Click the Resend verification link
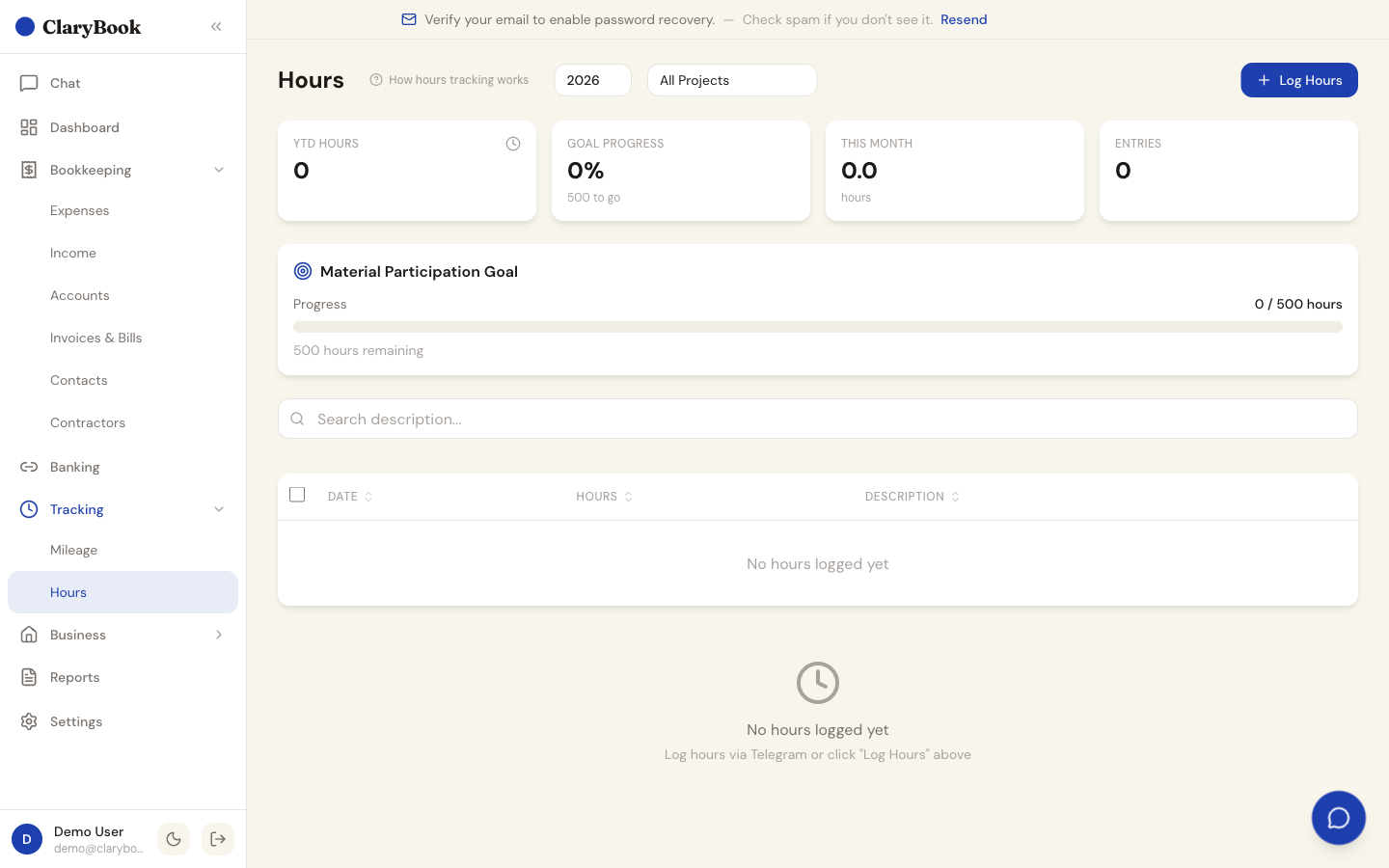The image size is (1389, 868). (964, 19)
